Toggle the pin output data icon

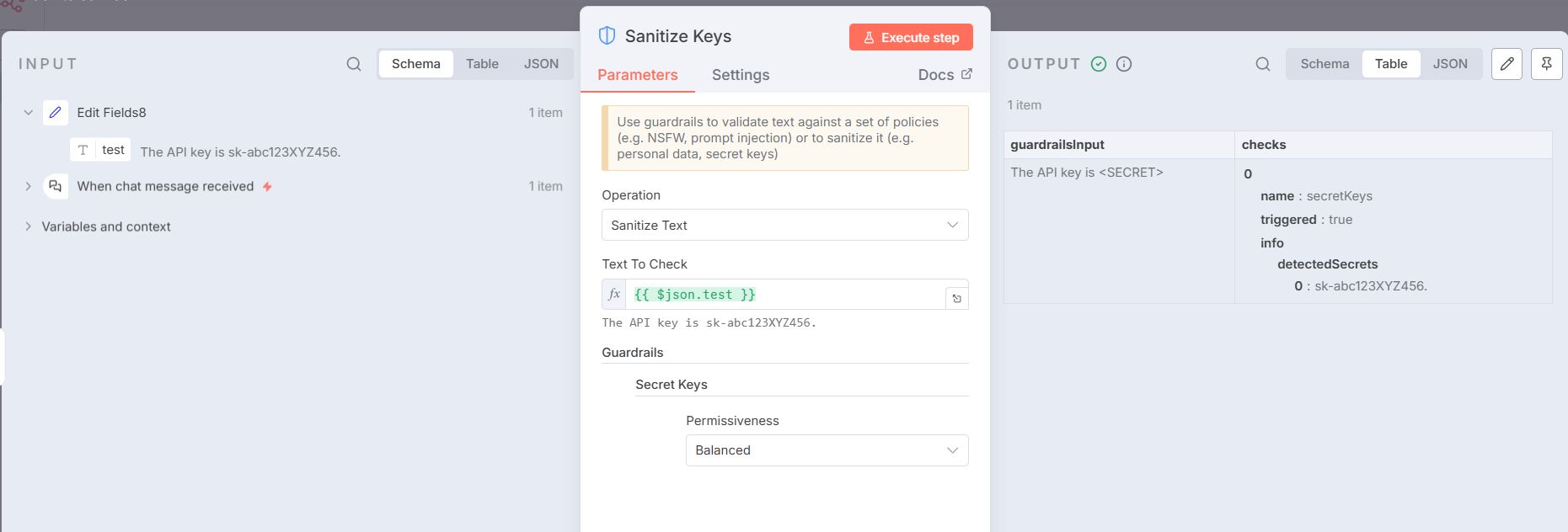click(x=1547, y=63)
